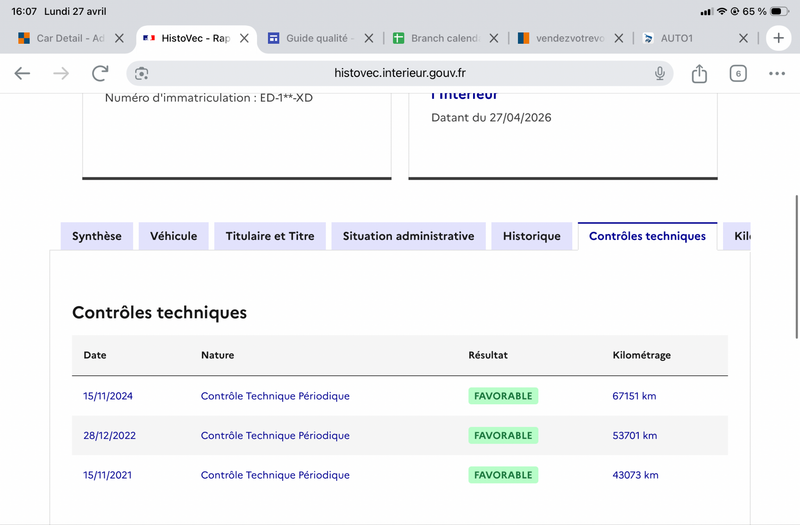Screen dimensions: 800x525
Task: Close the Car Detail browser tab
Action: (x=119, y=38)
